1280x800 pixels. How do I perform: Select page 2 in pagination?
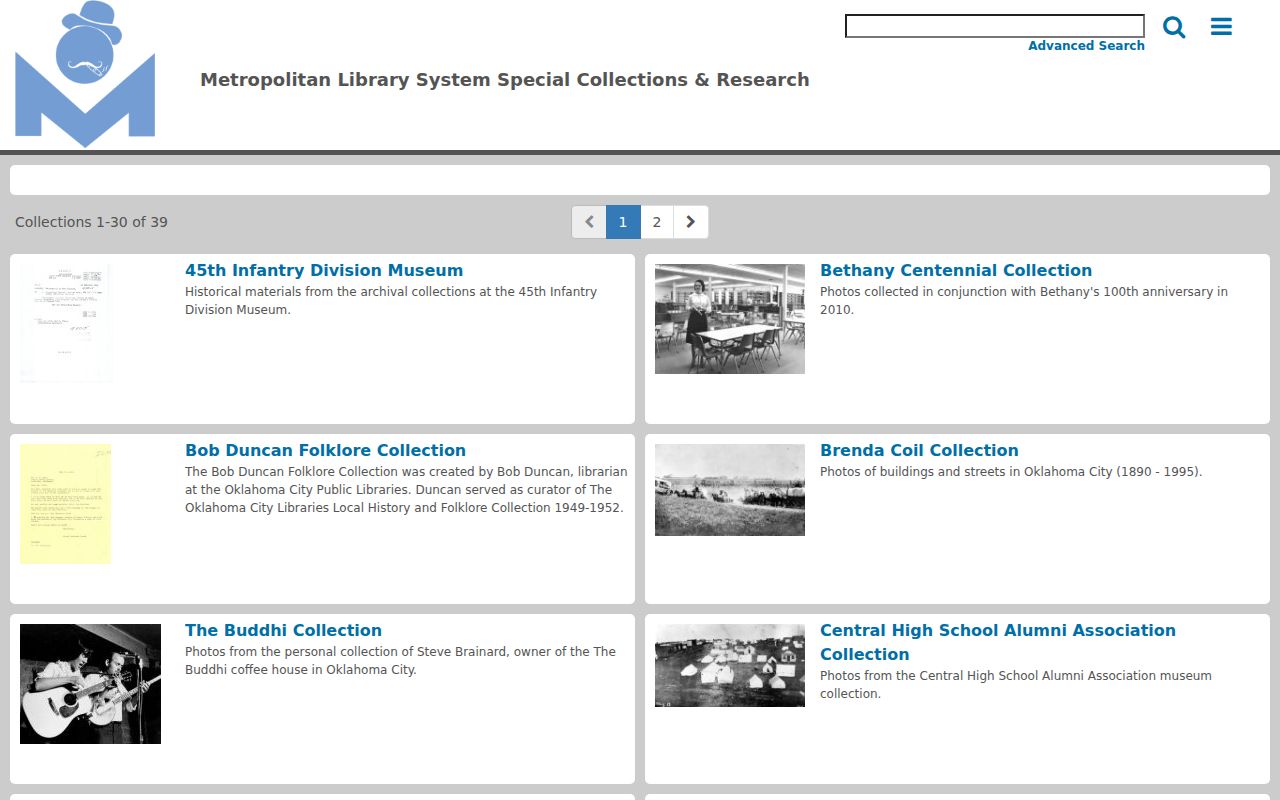point(657,222)
